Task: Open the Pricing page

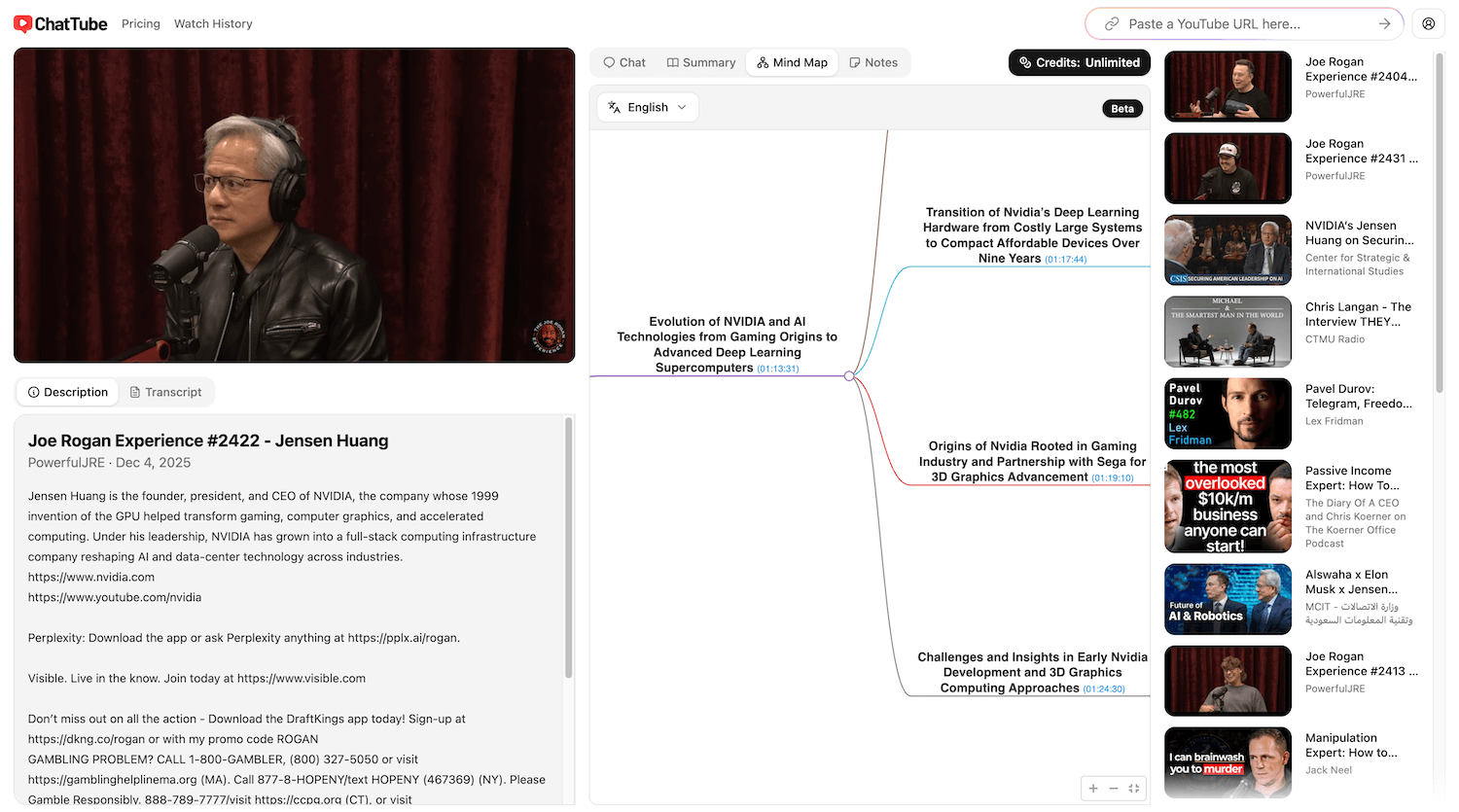Action: pyautogui.click(x=140, y=23)
